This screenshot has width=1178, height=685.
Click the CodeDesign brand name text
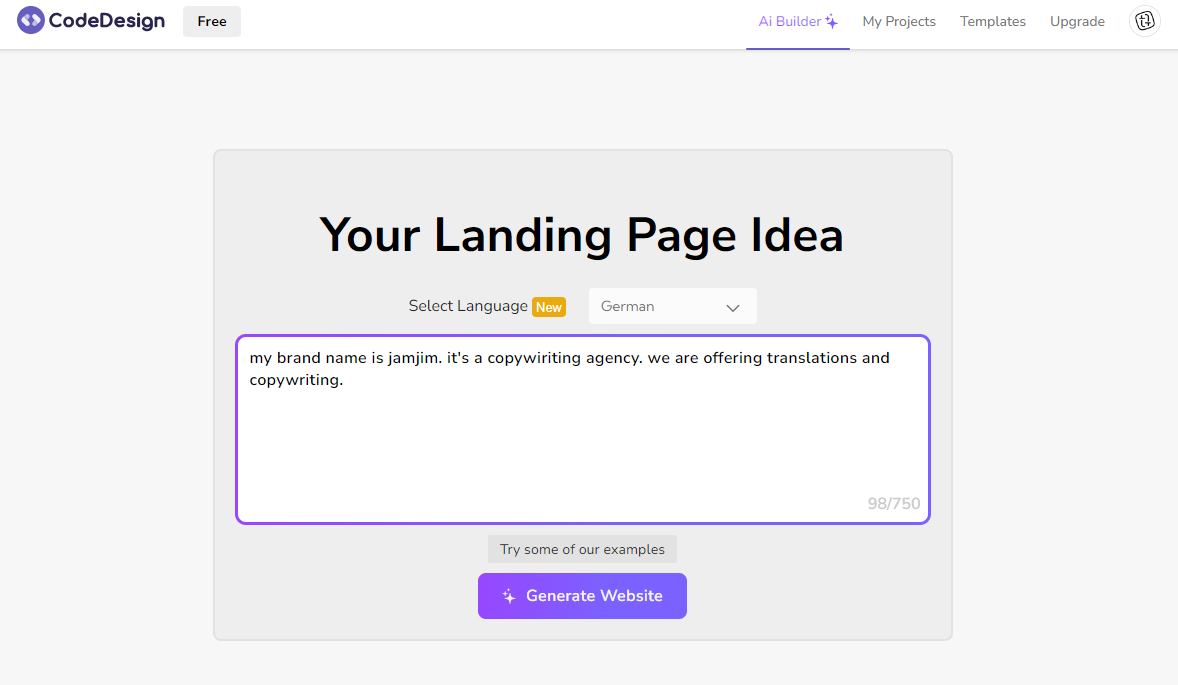click(x=107, y=21)
